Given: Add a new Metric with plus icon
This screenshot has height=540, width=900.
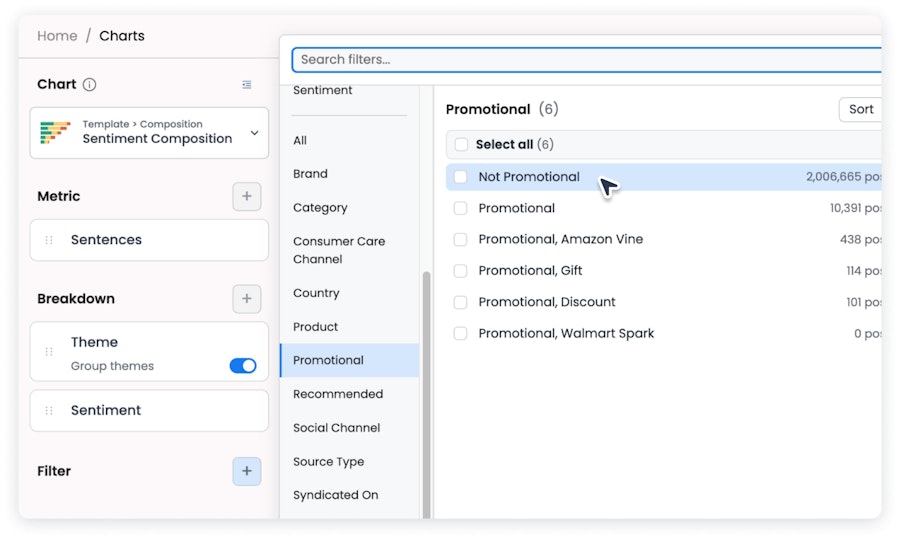Looking at the screenshot, I should point(247,196).
